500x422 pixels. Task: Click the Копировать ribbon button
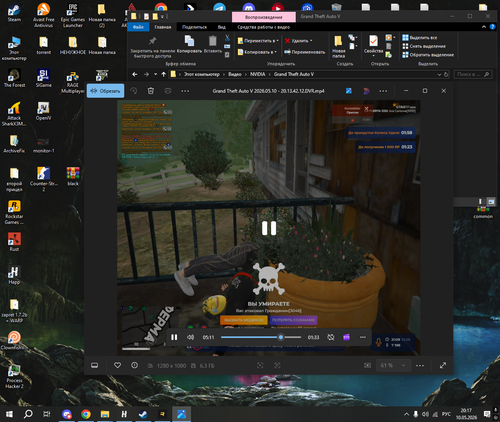(189, 44)
